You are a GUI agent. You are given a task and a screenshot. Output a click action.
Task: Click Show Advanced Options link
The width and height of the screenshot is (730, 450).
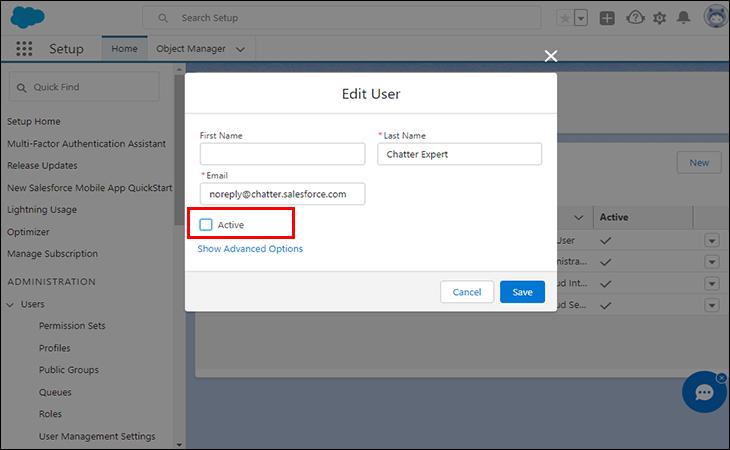250,249
